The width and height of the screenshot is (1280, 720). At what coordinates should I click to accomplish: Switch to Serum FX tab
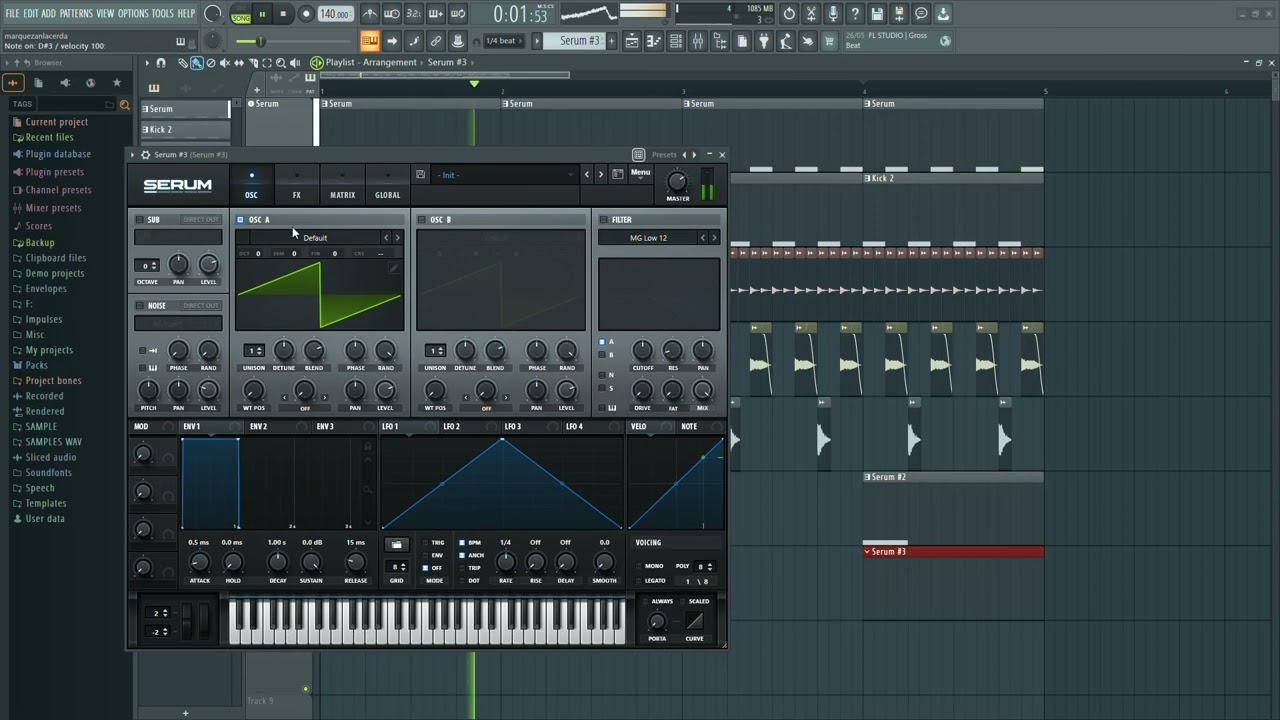point(296,186)
